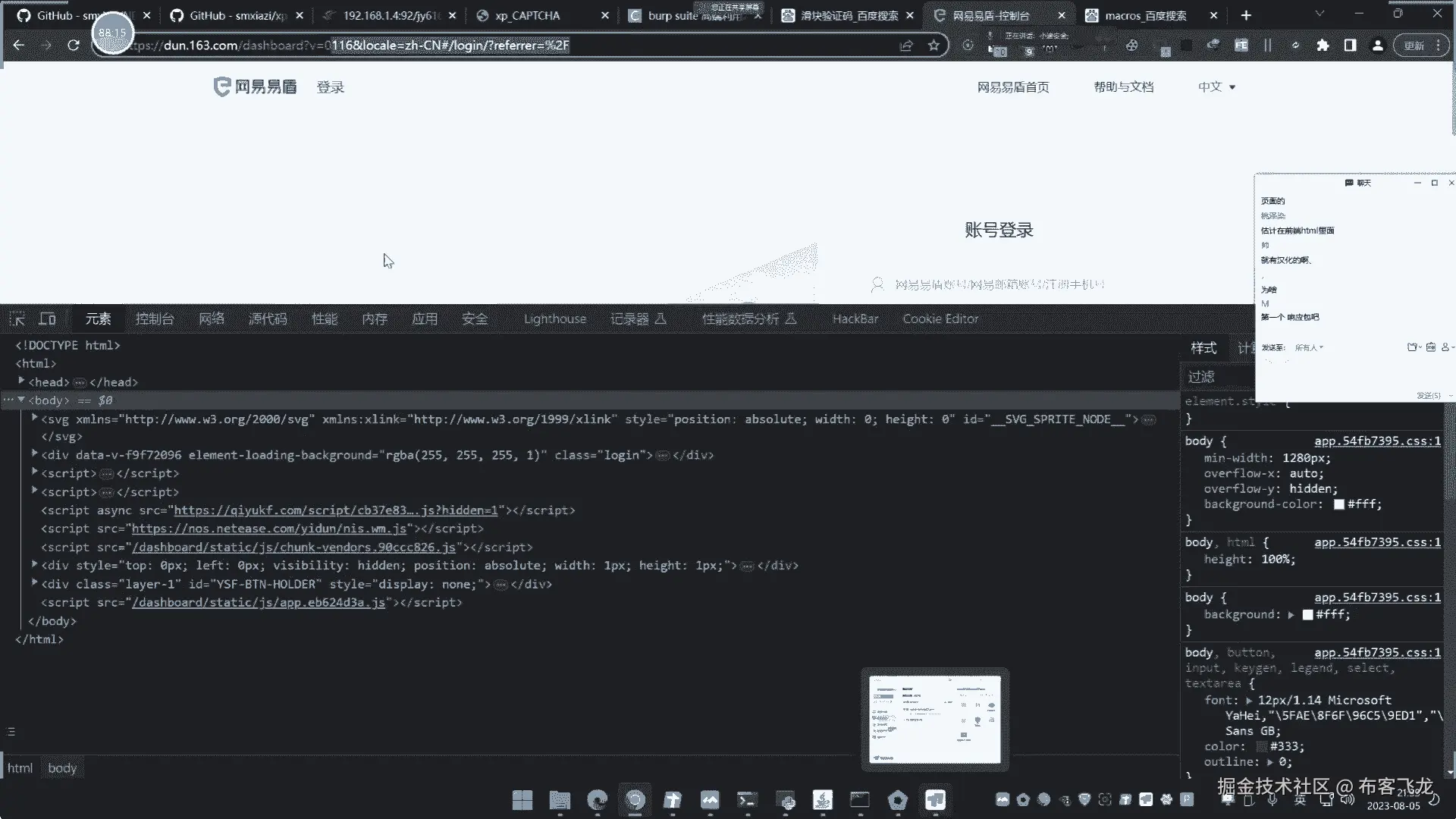Expand the head element in DOM tree
The width and height of the screenshot is (1456, 819).
pyautogui.click(x=22, y=381)
